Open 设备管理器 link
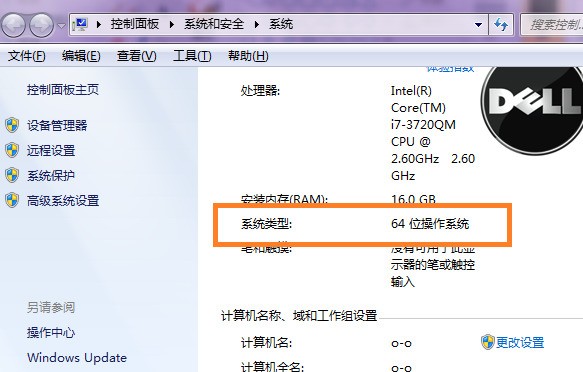This screenshot has width=583, height=372. coord(57,126)
